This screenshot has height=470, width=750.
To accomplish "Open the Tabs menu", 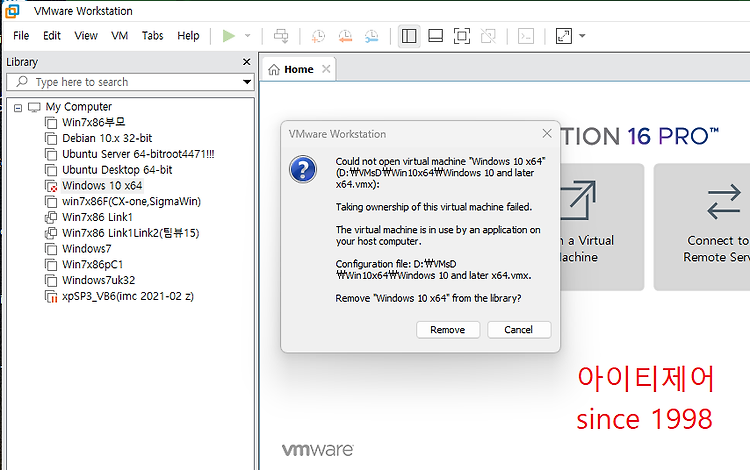I will pos(153,36).
